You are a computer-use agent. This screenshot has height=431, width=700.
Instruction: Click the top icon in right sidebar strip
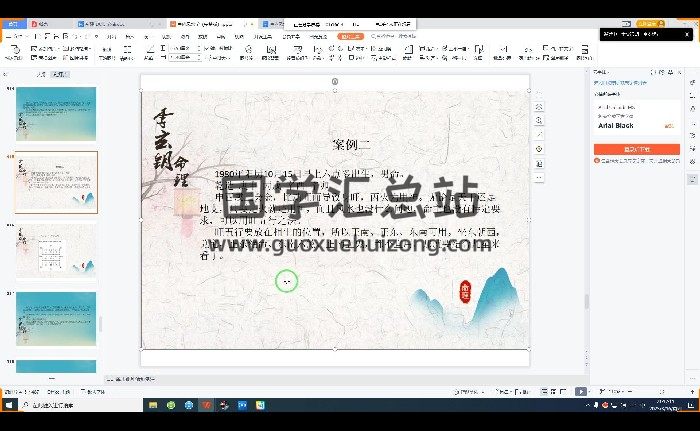click(691, 84)
